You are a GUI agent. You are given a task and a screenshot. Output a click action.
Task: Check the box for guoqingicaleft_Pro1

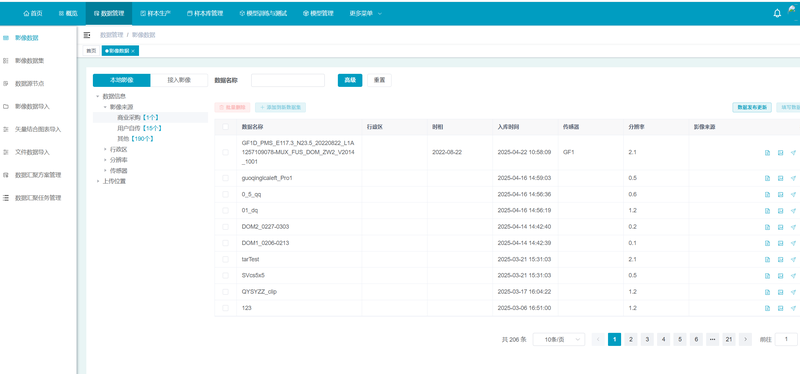[226, 178]
